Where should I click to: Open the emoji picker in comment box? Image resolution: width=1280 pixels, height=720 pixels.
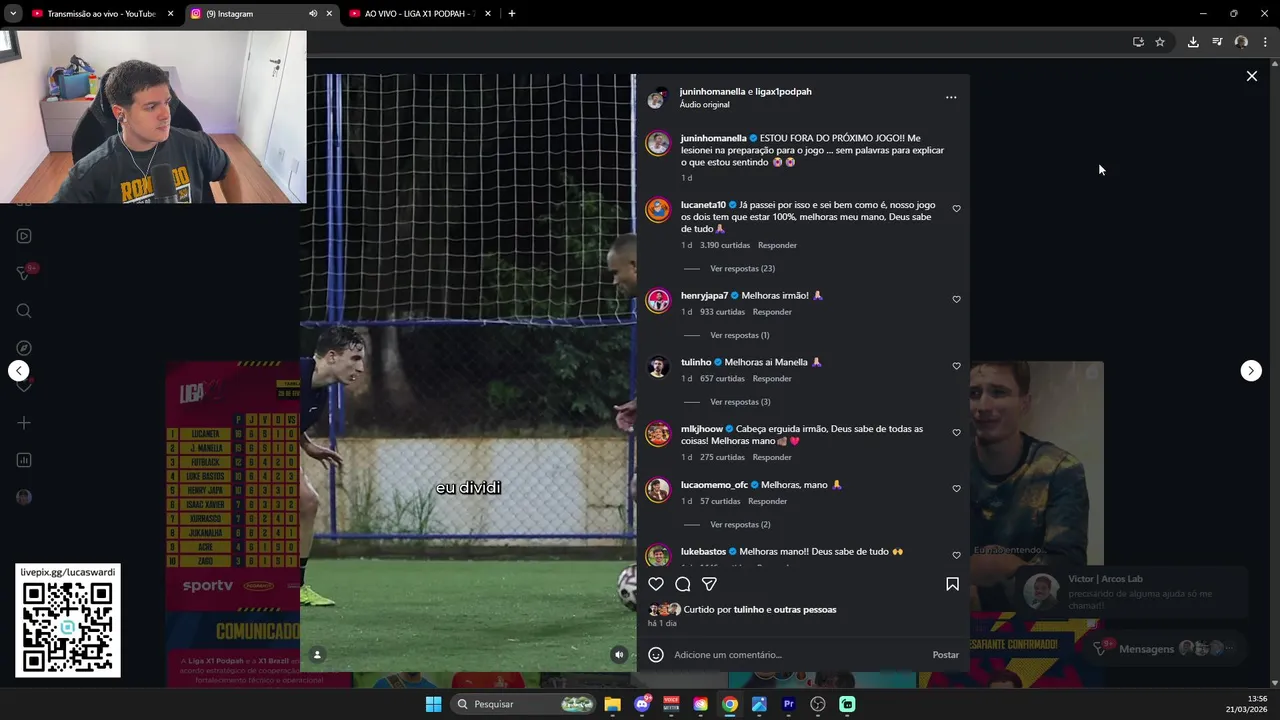tap(656, 655)
